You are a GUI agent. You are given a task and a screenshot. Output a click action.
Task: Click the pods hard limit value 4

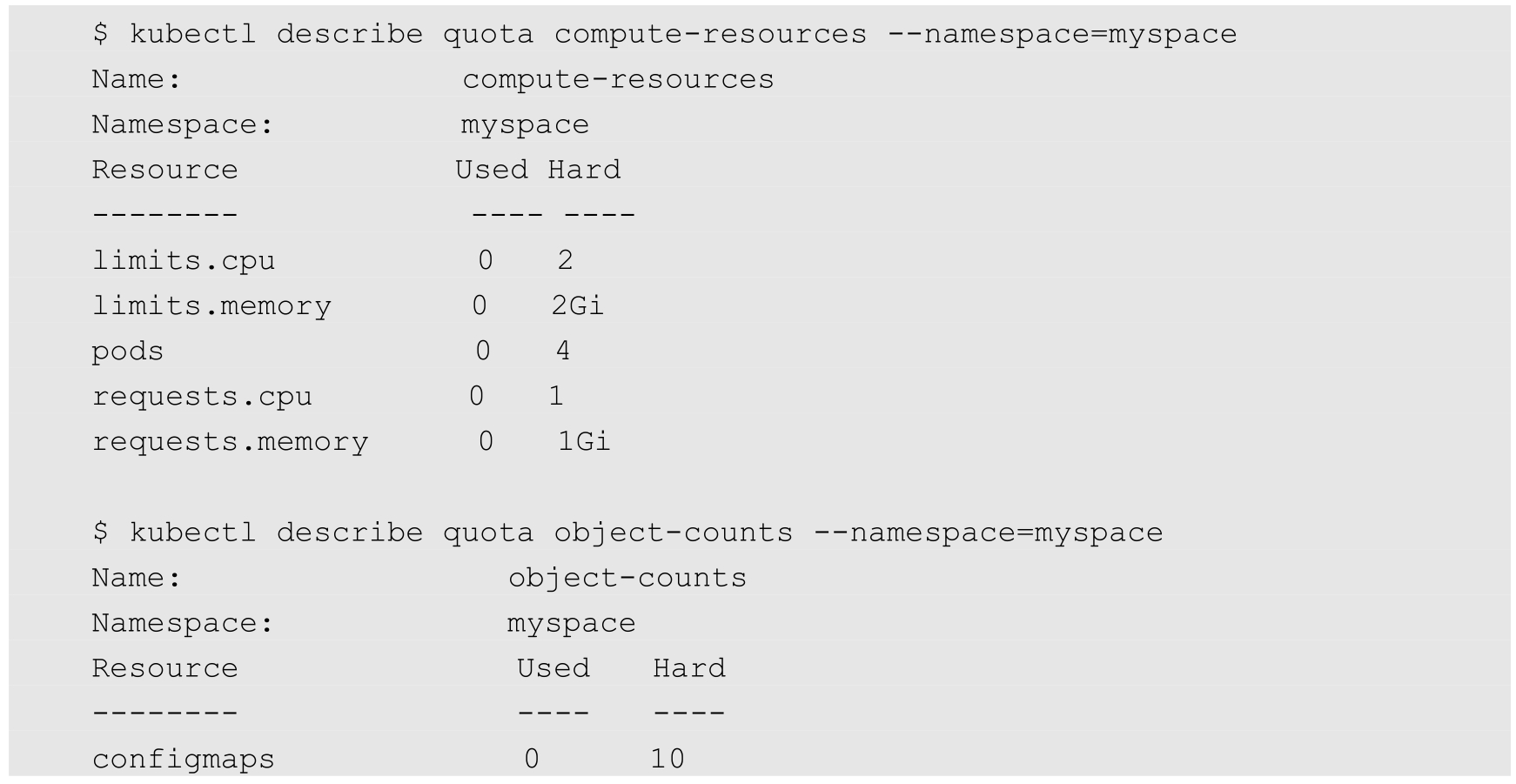563,351
